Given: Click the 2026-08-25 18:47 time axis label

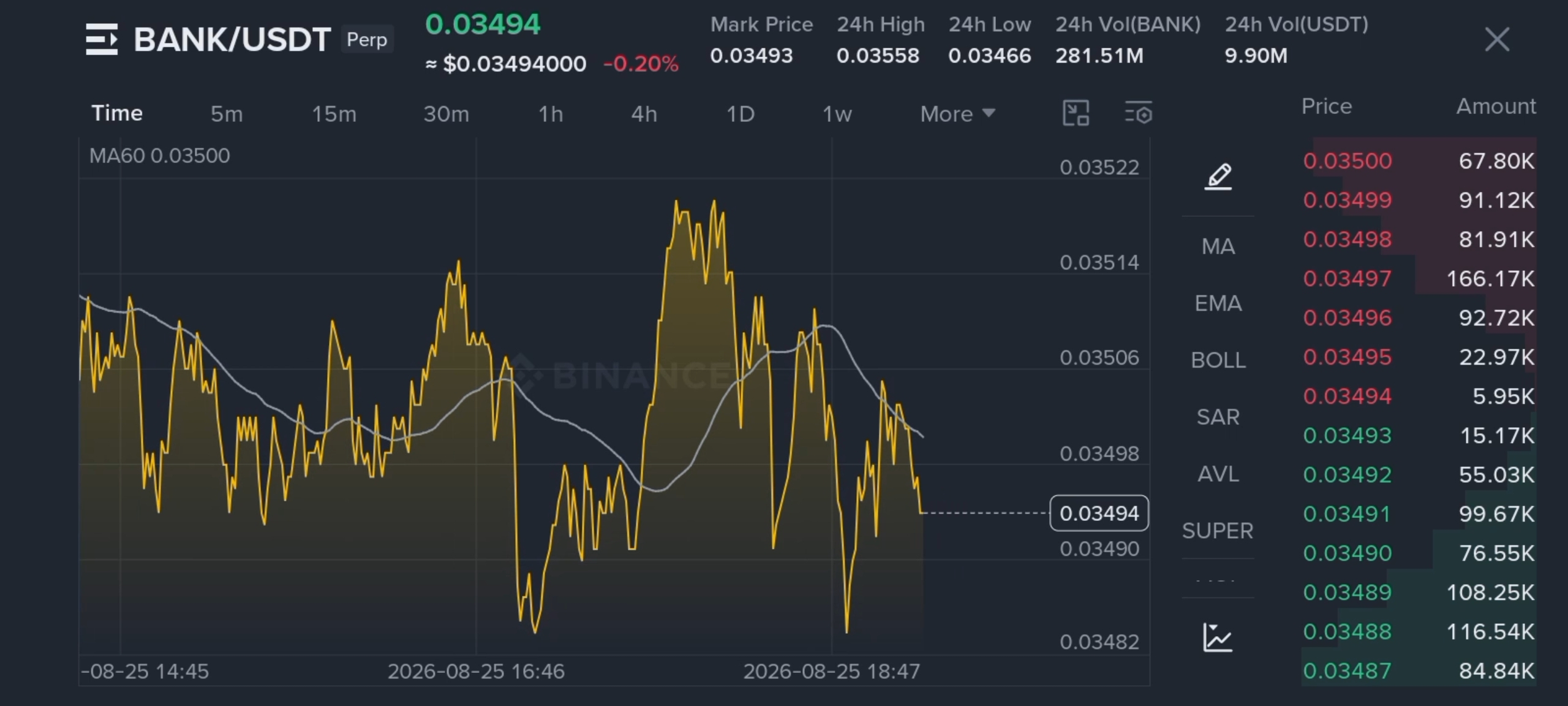Looking at the screenshot, I should (831, 672).
